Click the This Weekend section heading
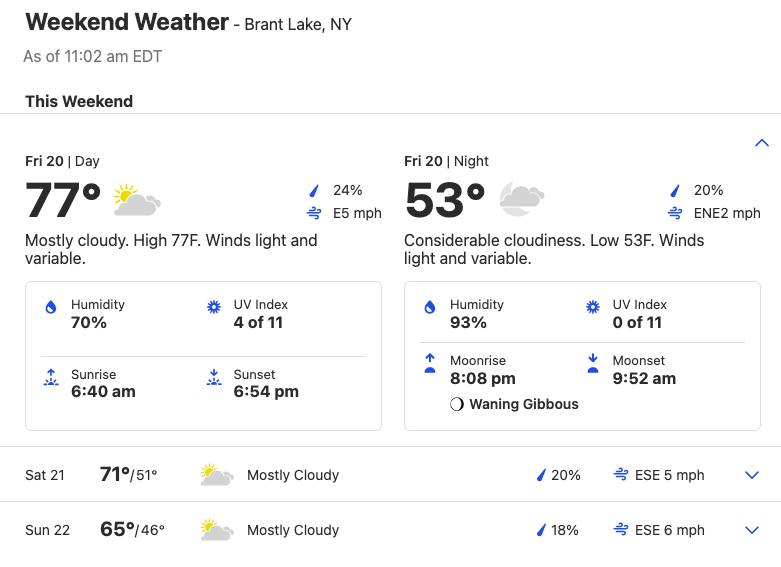781x567 pixels. click(79, 101)
